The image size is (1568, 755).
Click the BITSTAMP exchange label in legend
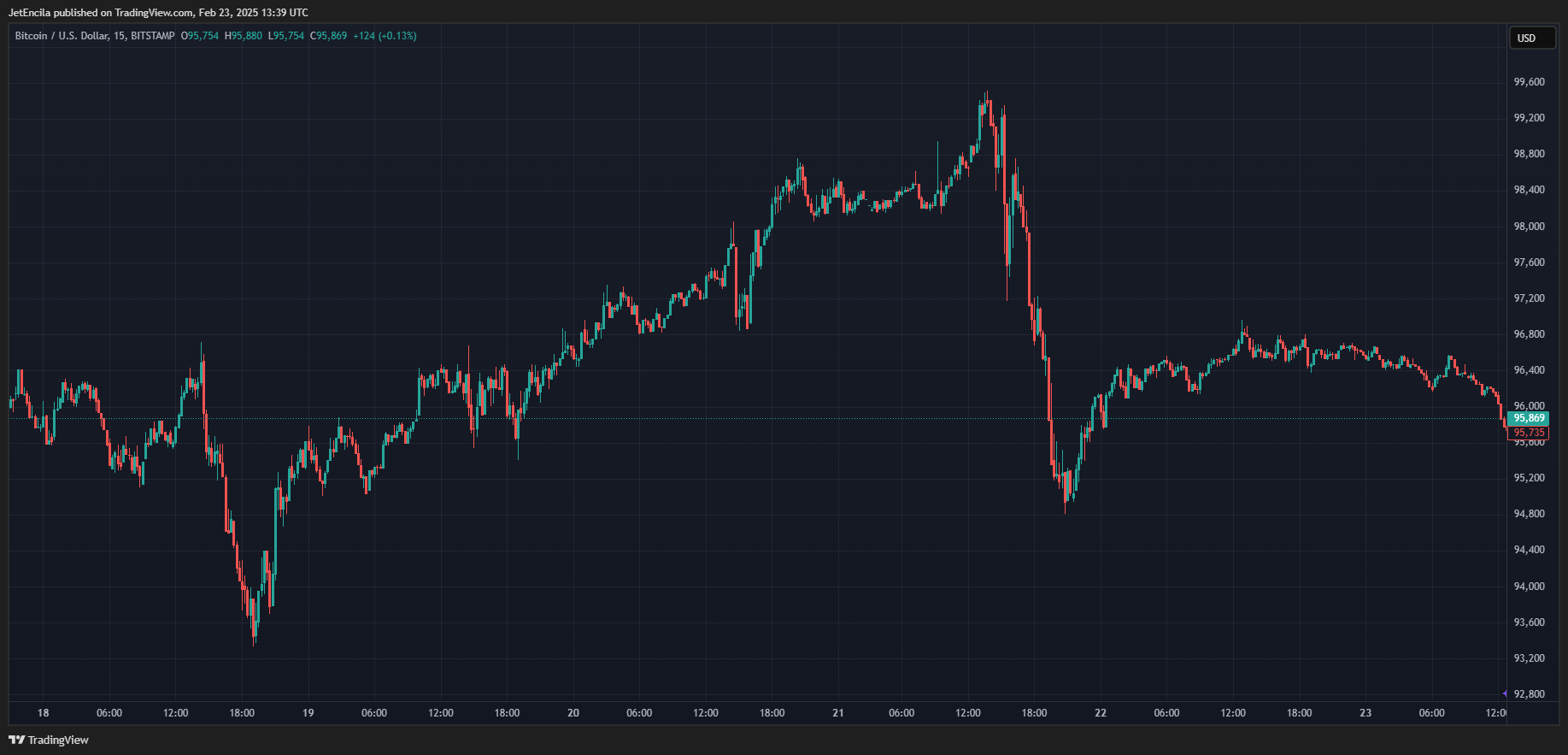tap(153, 36)
